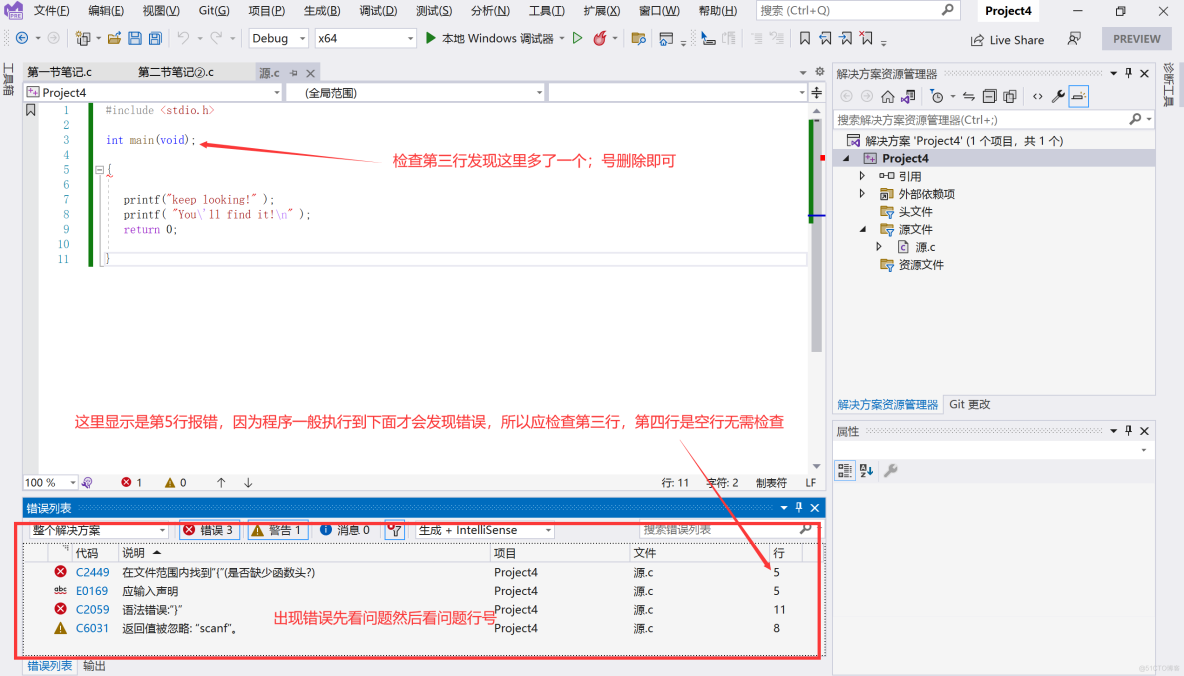Screen dimensions: 1184x676
Task: Click the bookmark toggle icon in toolbar
Action: [x=804, y=38]
